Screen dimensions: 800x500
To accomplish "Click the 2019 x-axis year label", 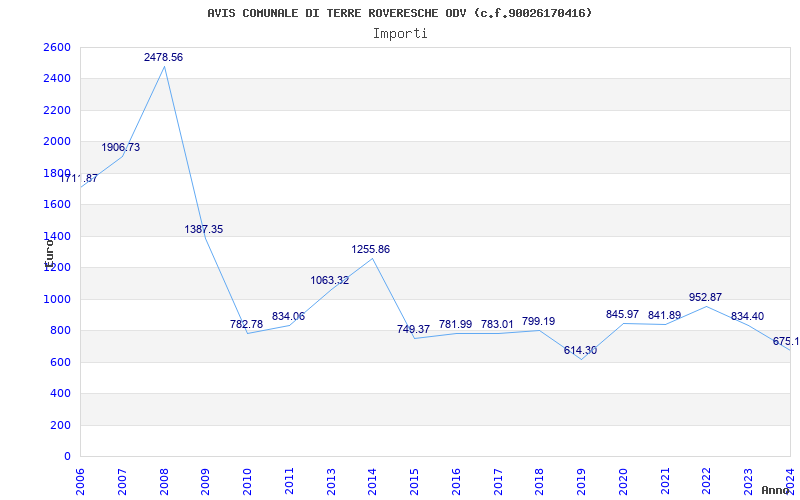I will click(x=581, y=482).
